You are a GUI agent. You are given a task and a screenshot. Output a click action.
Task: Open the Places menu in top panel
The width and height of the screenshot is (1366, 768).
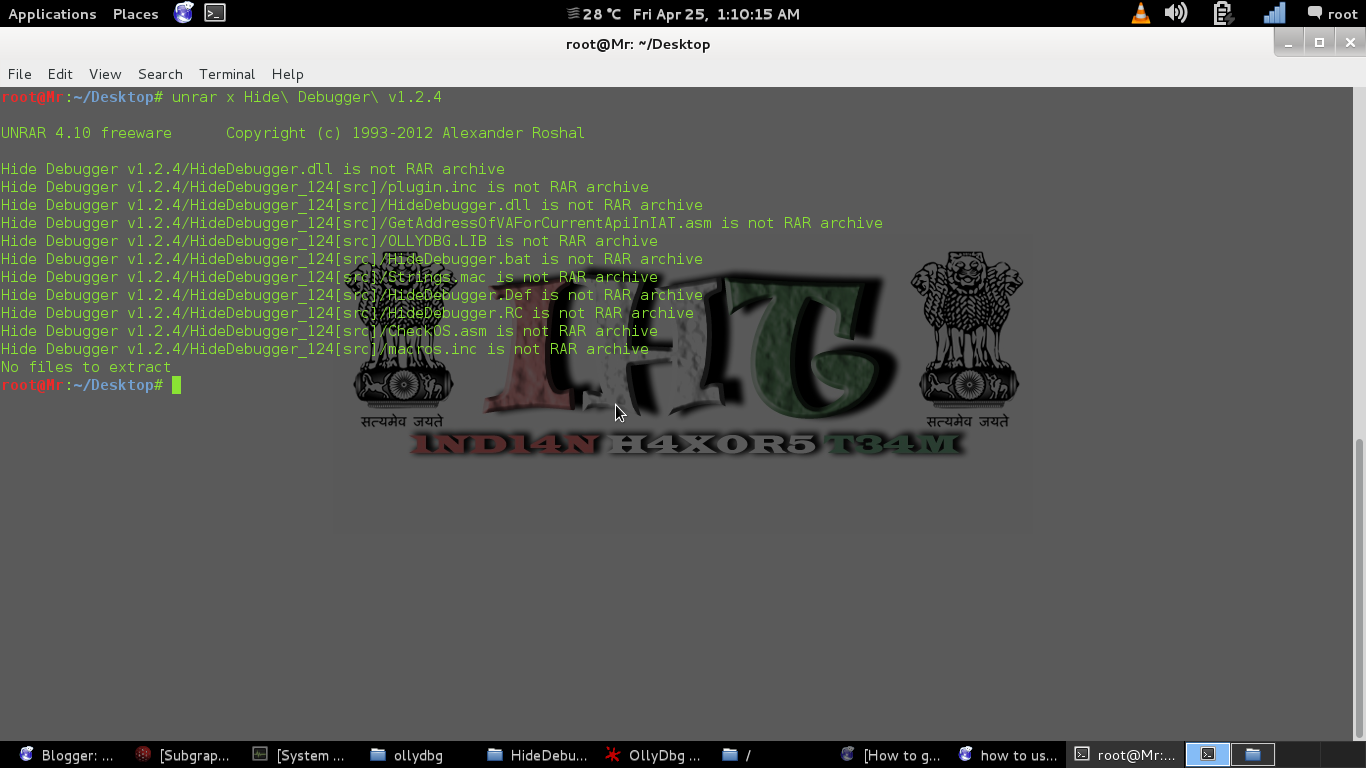(x=135, y=14)
